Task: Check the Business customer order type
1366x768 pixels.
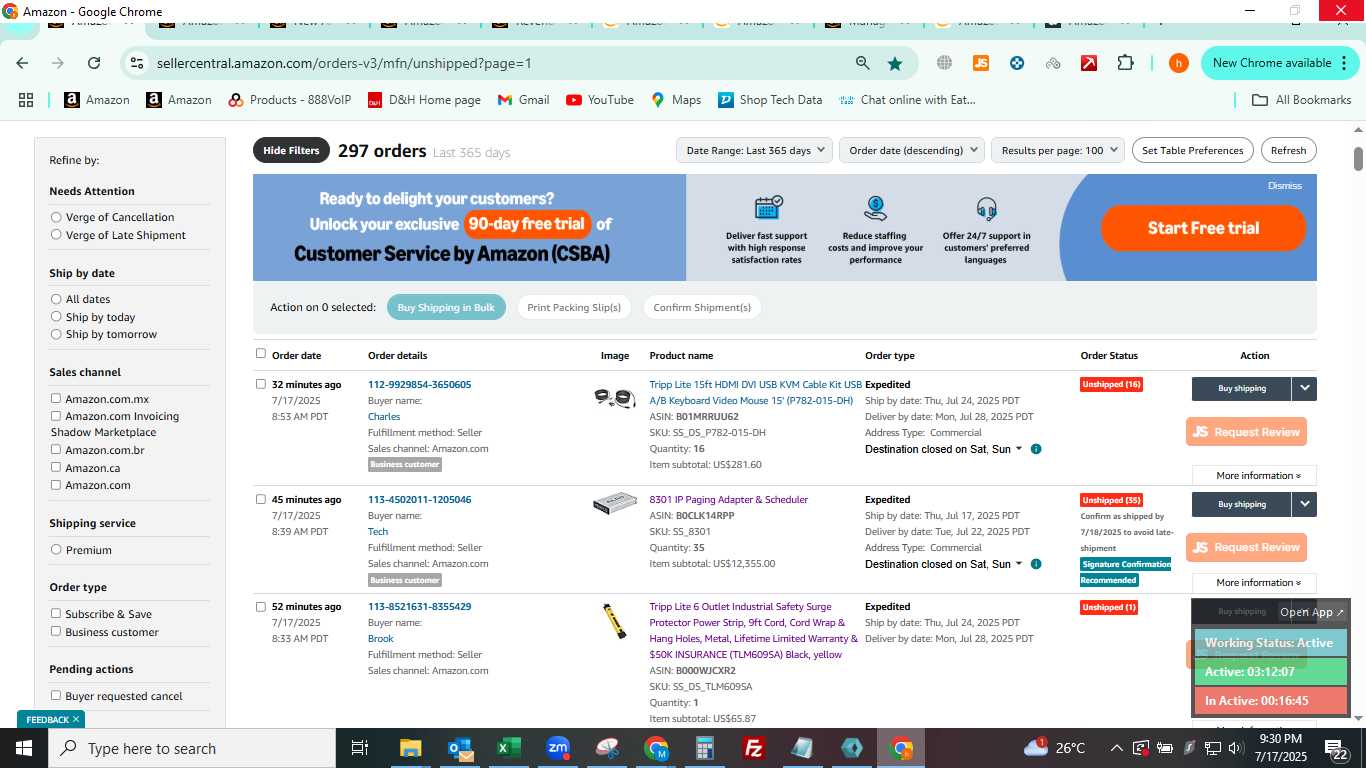Action: (x=56, y=632)
